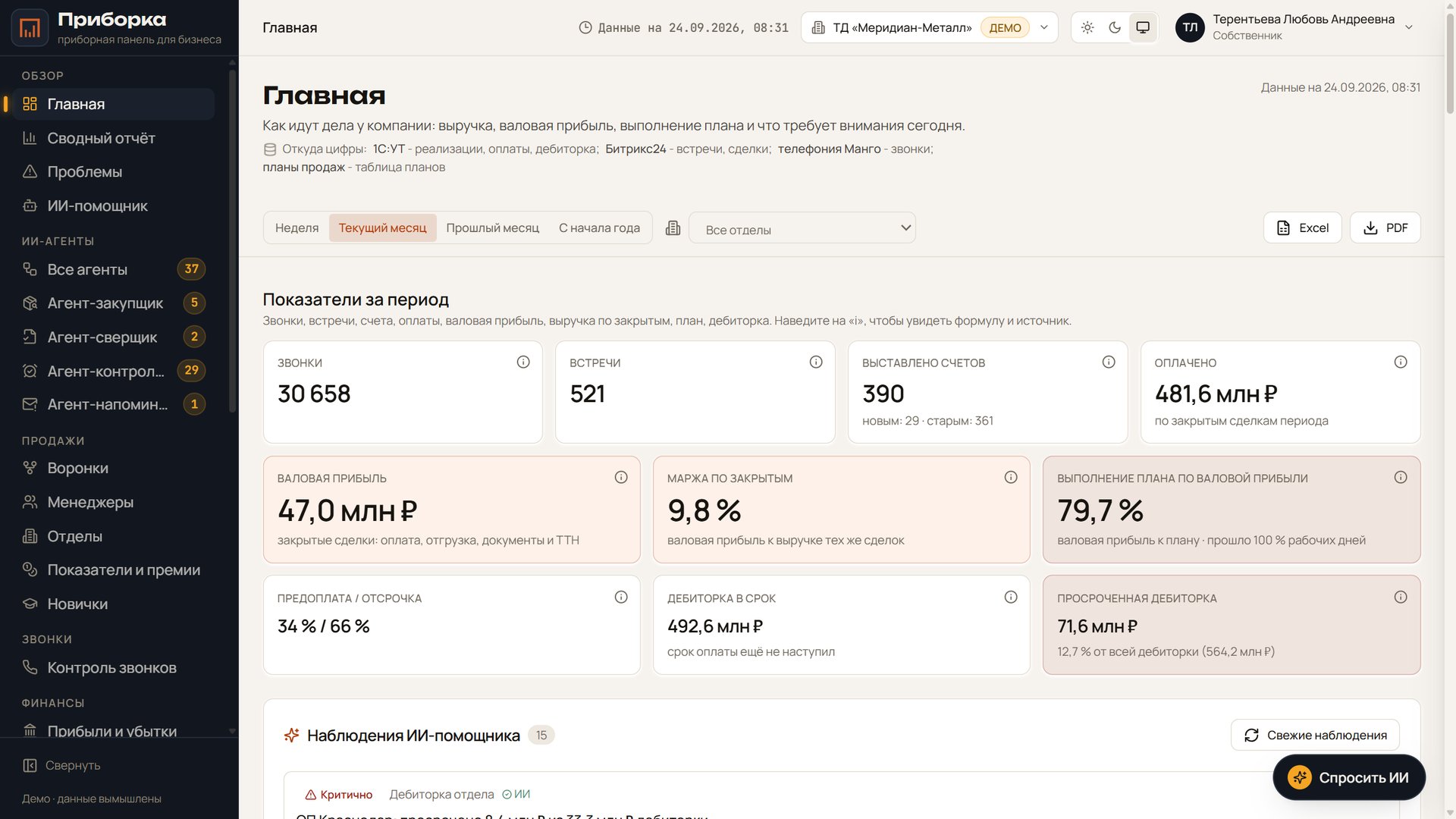Click the database icon near Откуда цифры
Screen dimensions: 1456x819
tap(269, 149)
